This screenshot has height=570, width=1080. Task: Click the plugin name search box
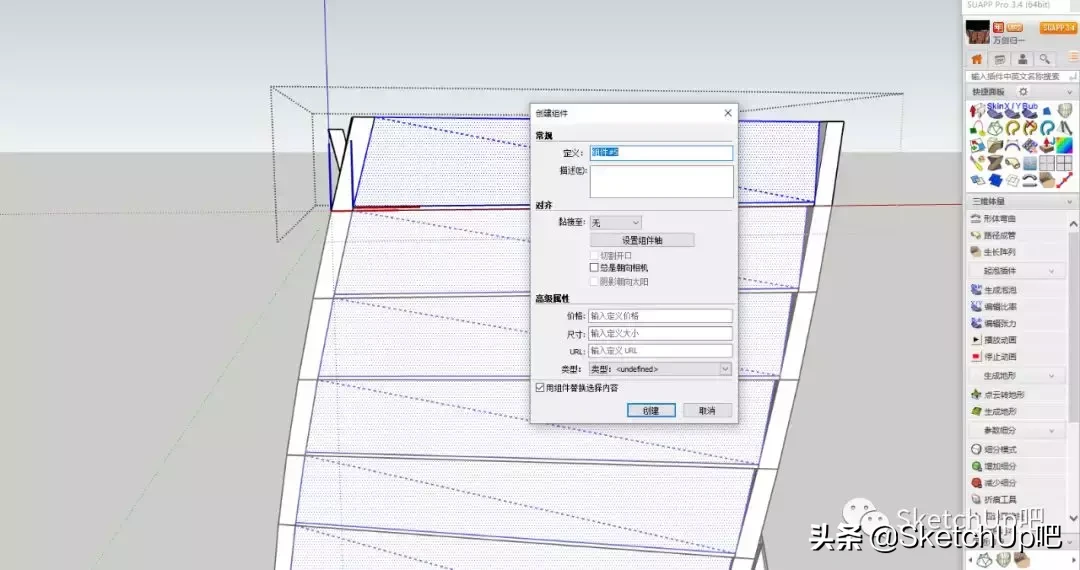tap(1021, 76)
